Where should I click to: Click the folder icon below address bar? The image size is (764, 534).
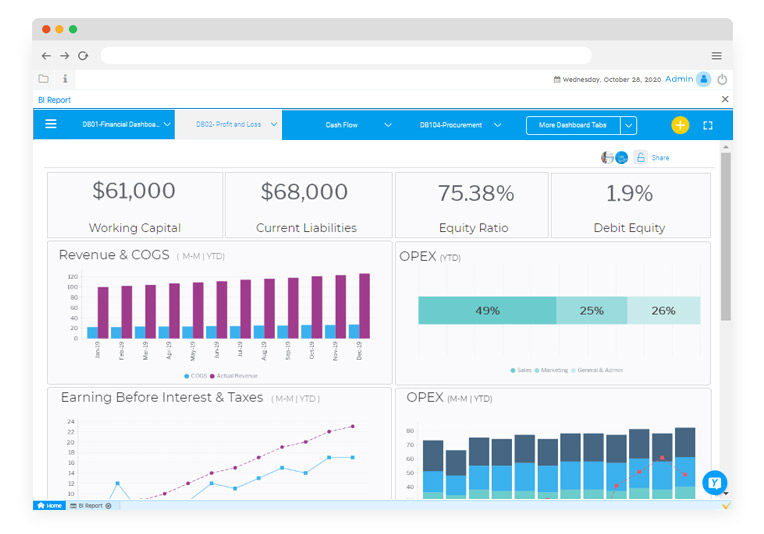44,79
